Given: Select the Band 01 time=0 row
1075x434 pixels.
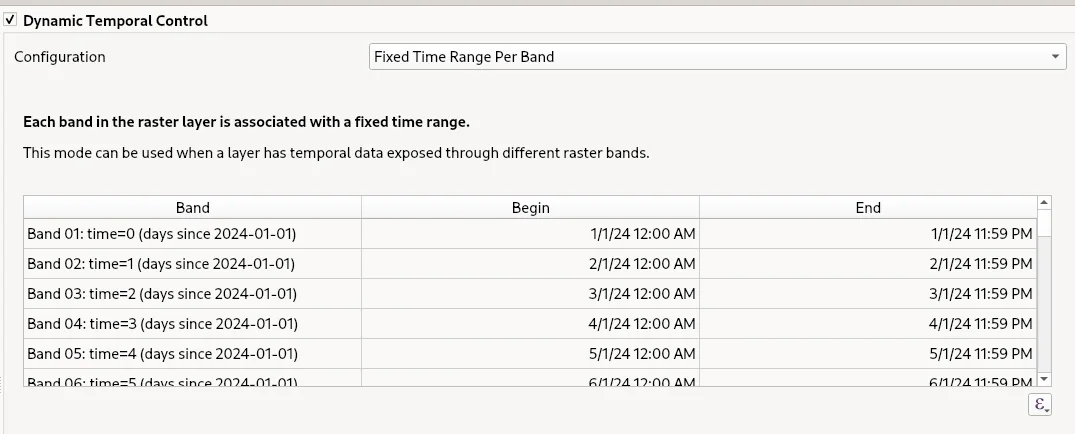Looking at the screenshot, I should point(162,234).
